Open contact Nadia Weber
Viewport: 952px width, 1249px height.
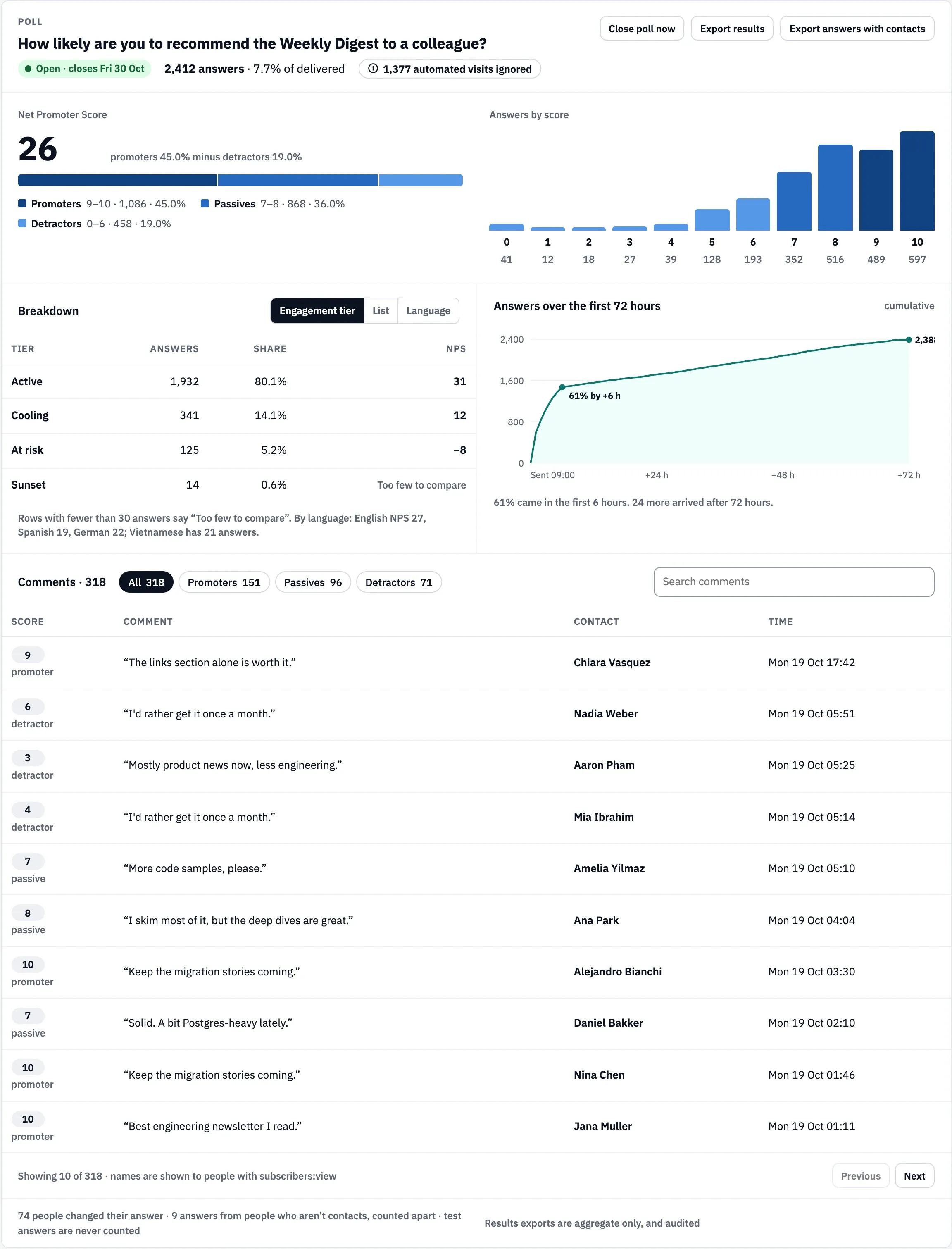point(605,713)
